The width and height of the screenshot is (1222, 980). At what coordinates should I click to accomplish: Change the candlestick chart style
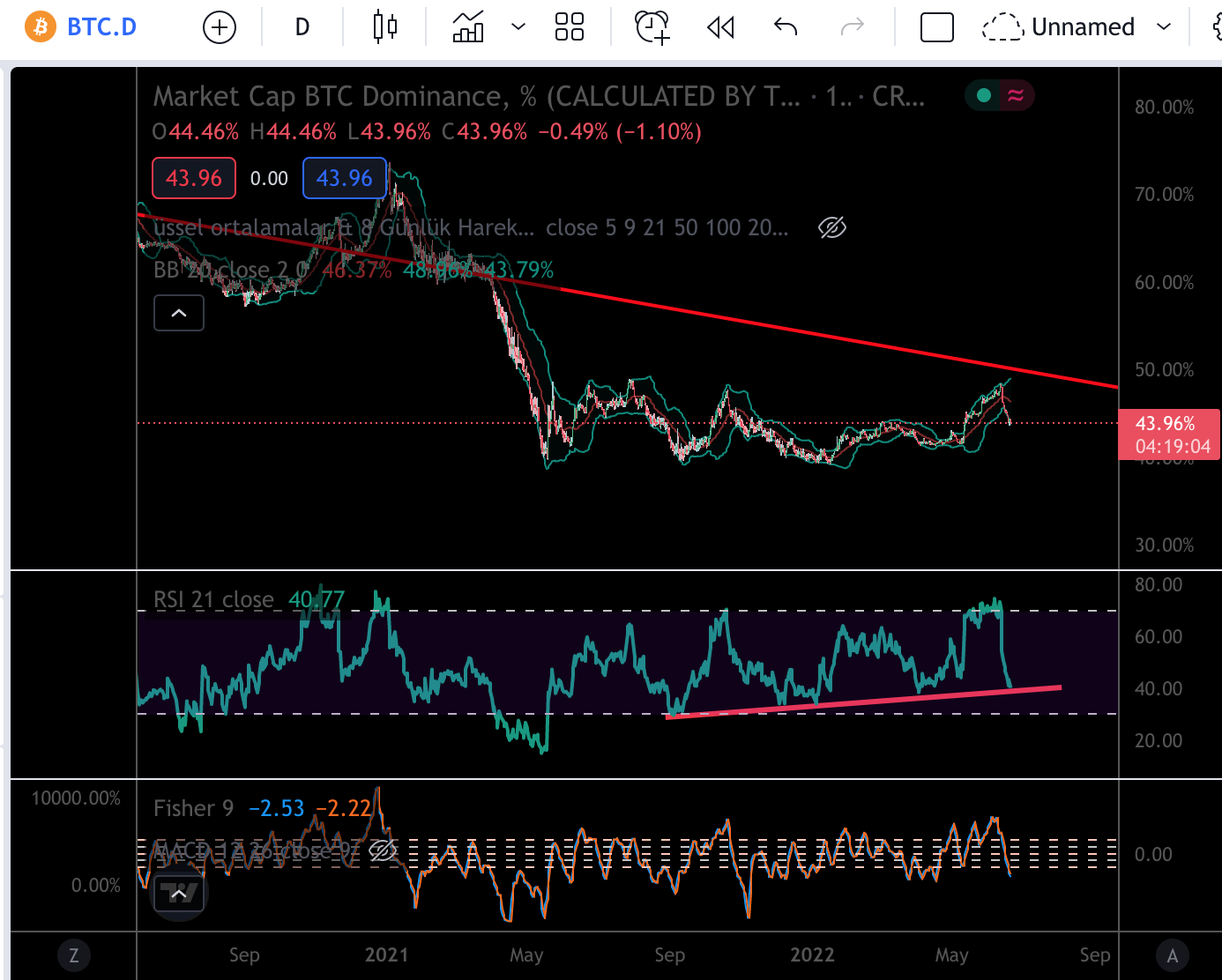pyautogui.click(x=384, y=27)
